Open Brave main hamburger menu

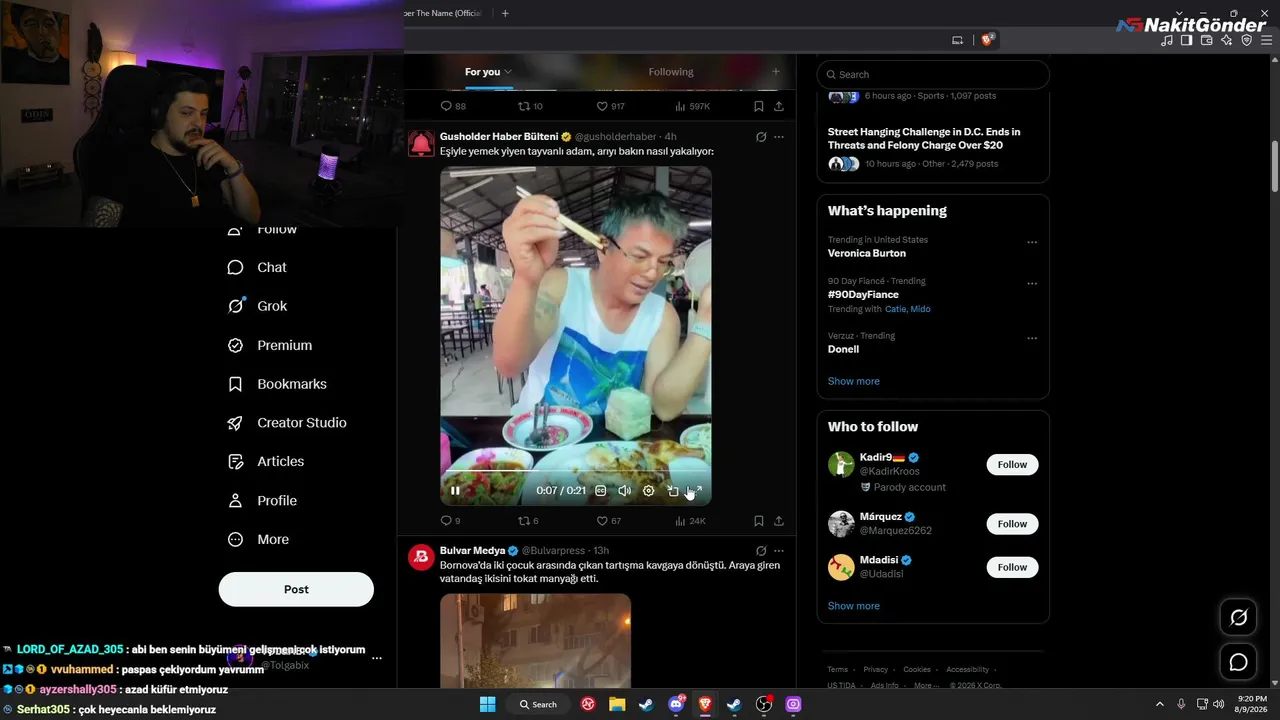click(1265, 40)
